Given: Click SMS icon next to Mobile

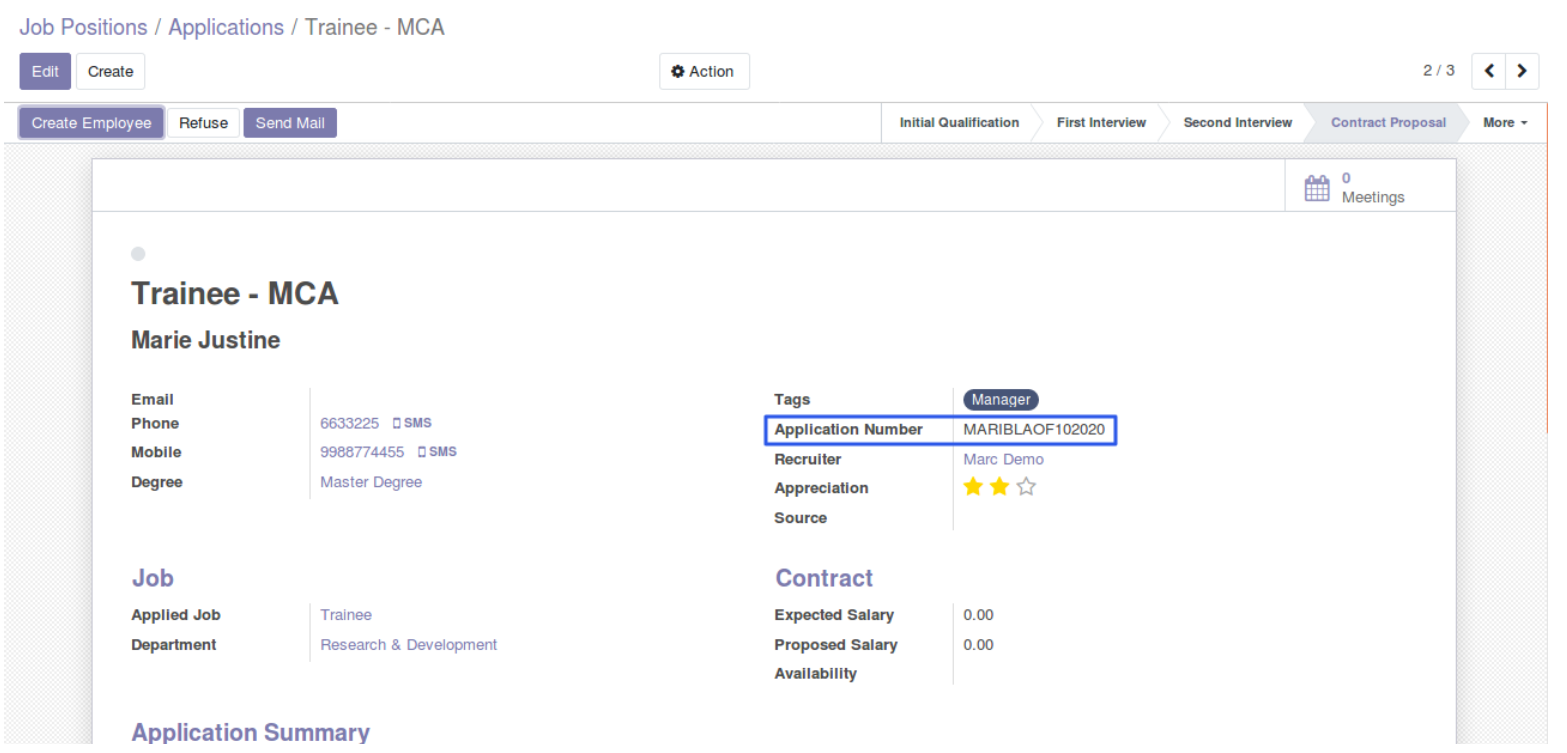Looking at the screenshot, I should [437, 452].
